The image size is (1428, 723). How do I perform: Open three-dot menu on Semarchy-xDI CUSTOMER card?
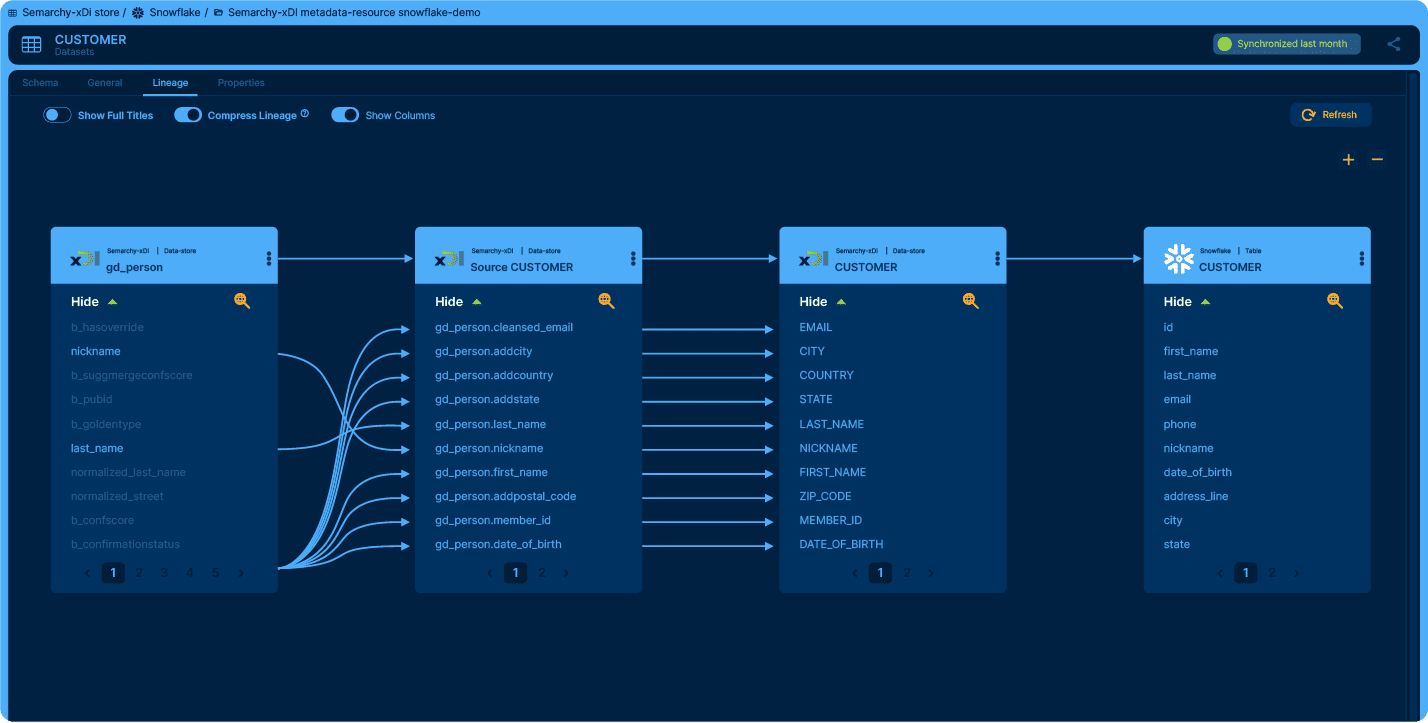pos(997,259)
